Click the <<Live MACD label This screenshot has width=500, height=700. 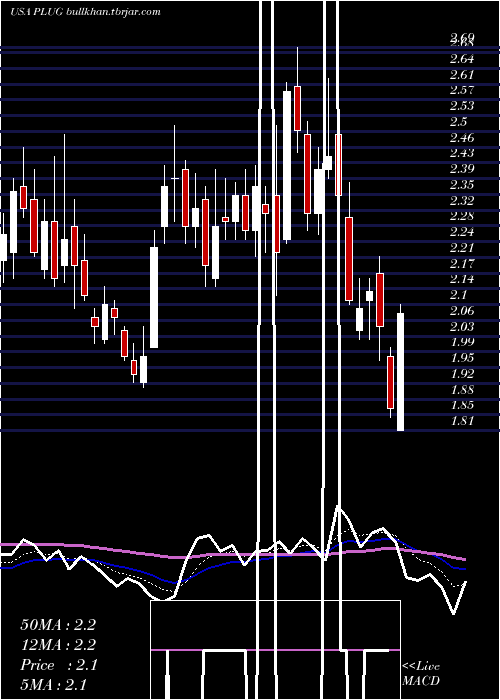click(421, 674)
